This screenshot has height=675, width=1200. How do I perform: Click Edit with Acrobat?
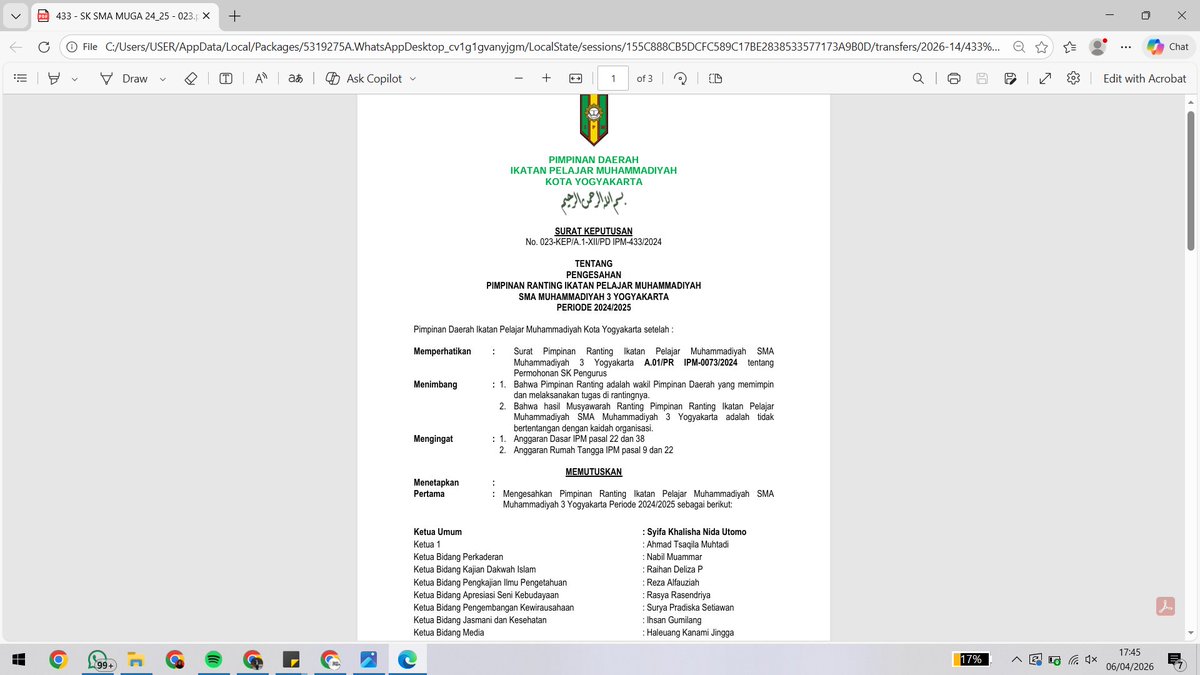tap(1145, 78)
